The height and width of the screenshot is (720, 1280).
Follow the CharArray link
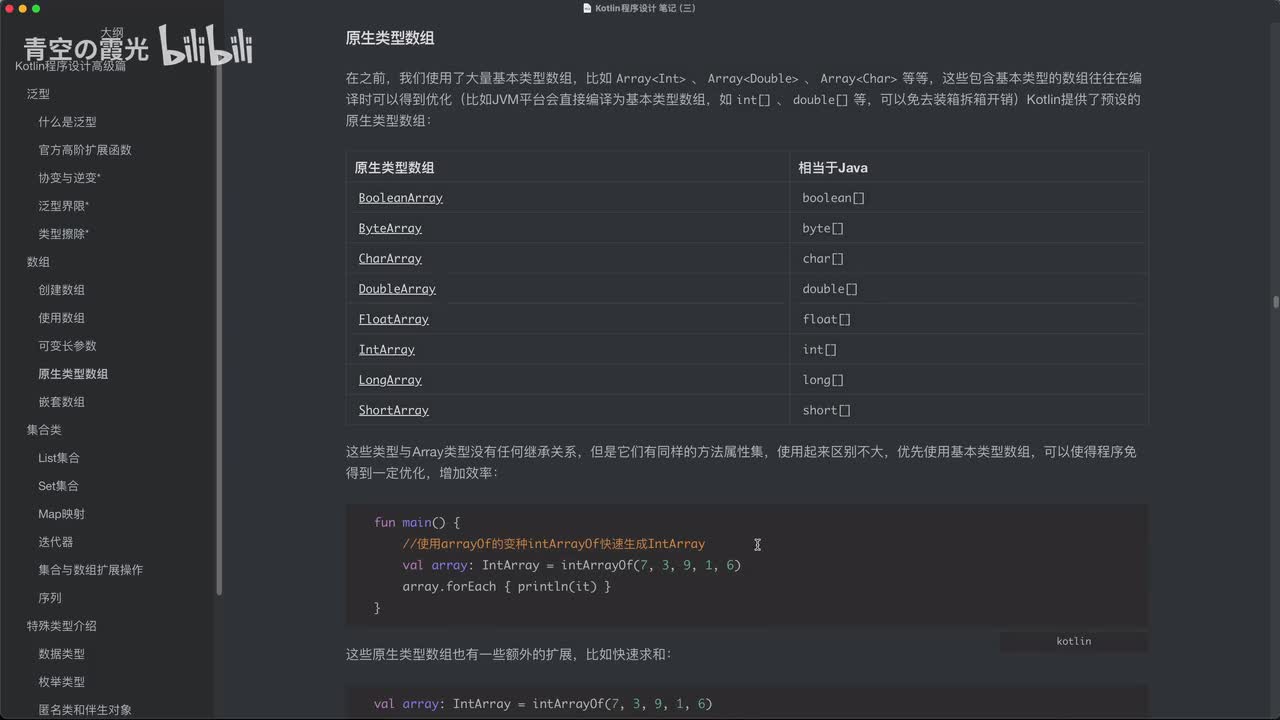390,258
